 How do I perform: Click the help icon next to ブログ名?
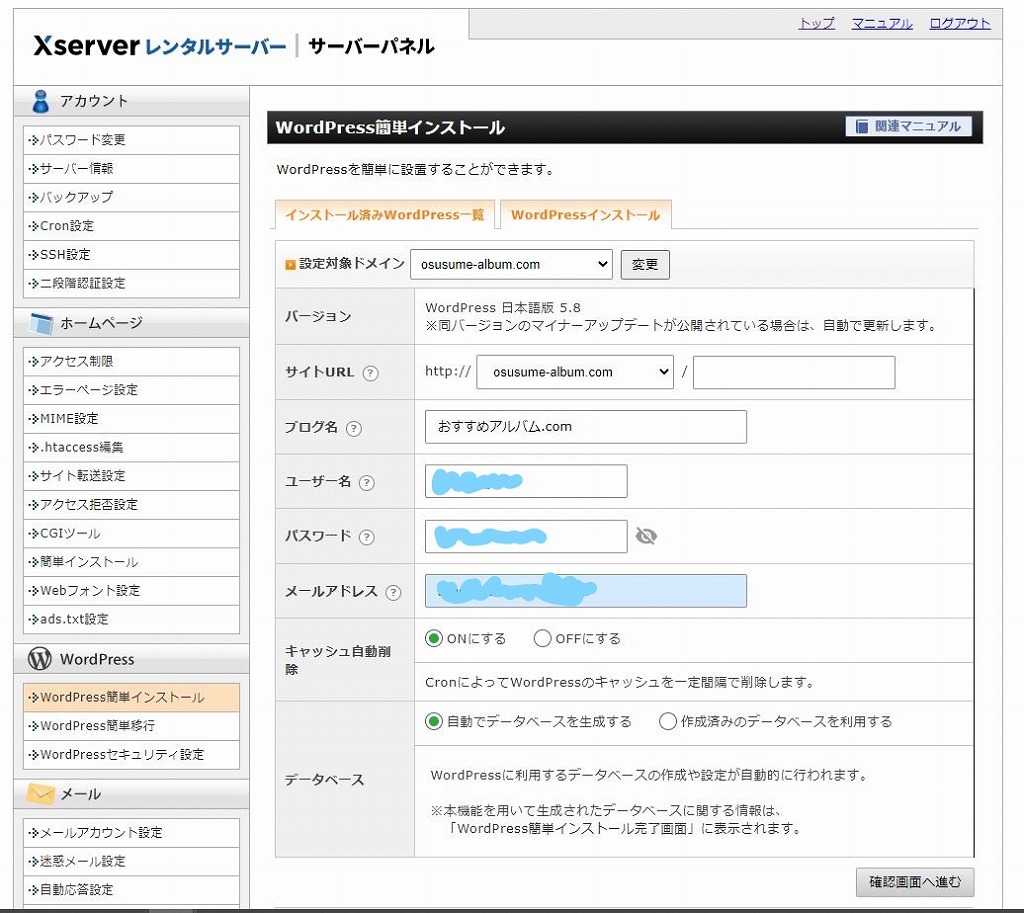(x=353, y=428)
